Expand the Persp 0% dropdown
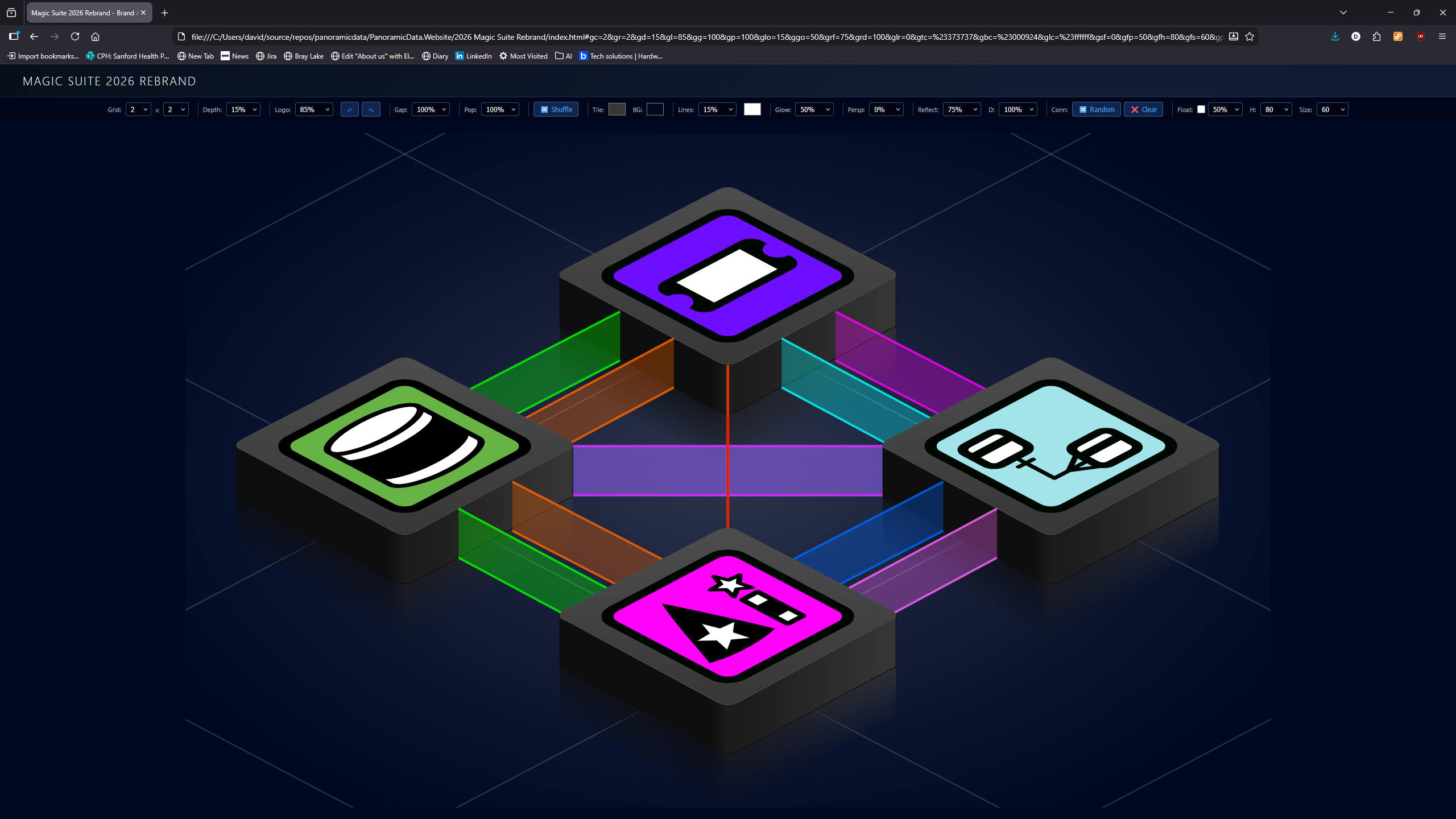Screen dimensions: 1456x819 coord(886,110)
